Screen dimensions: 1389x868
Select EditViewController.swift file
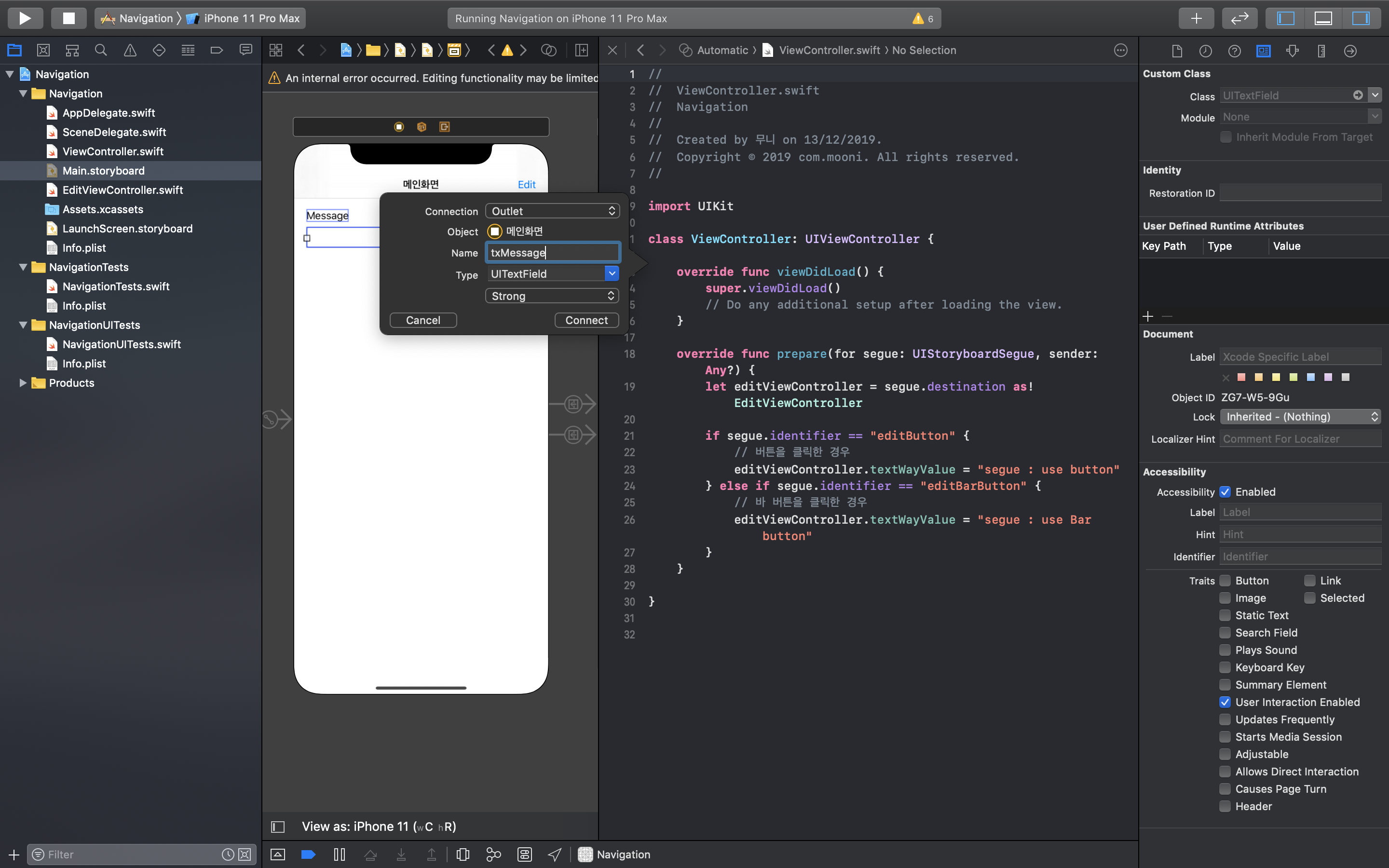(x=122, y=190)
